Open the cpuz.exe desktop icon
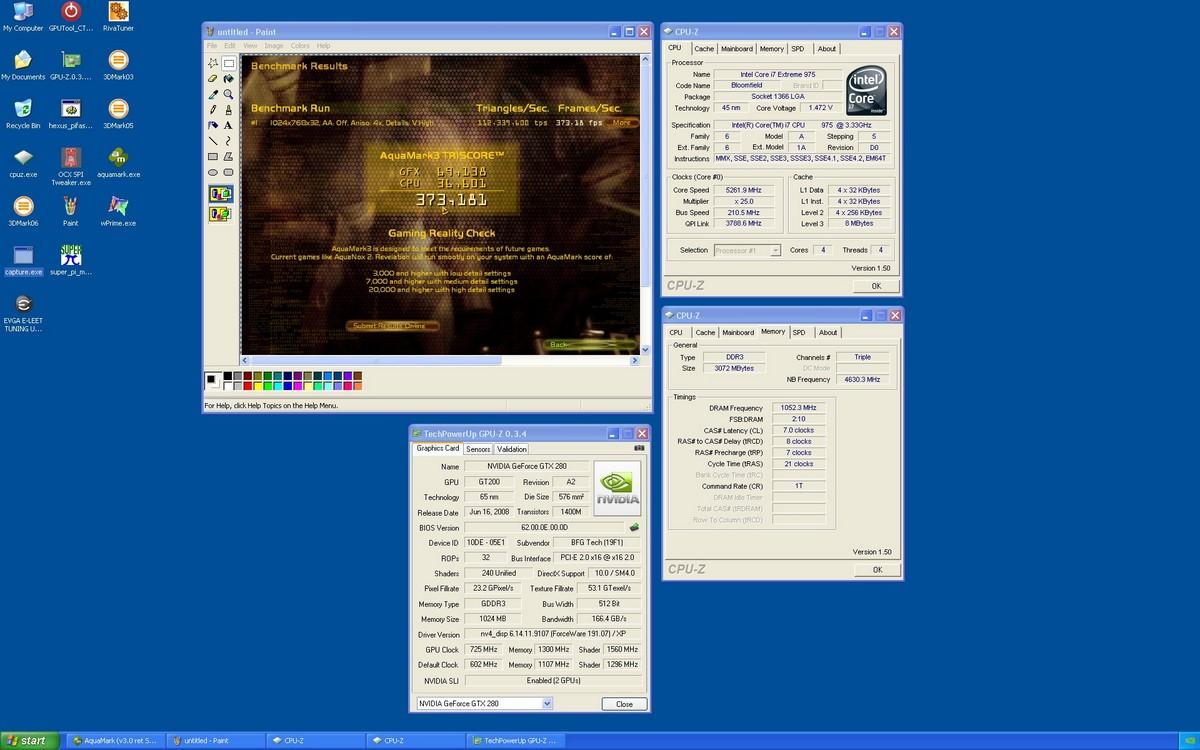Viewport: 1200px width, 750px height. (x=22, y=163)
